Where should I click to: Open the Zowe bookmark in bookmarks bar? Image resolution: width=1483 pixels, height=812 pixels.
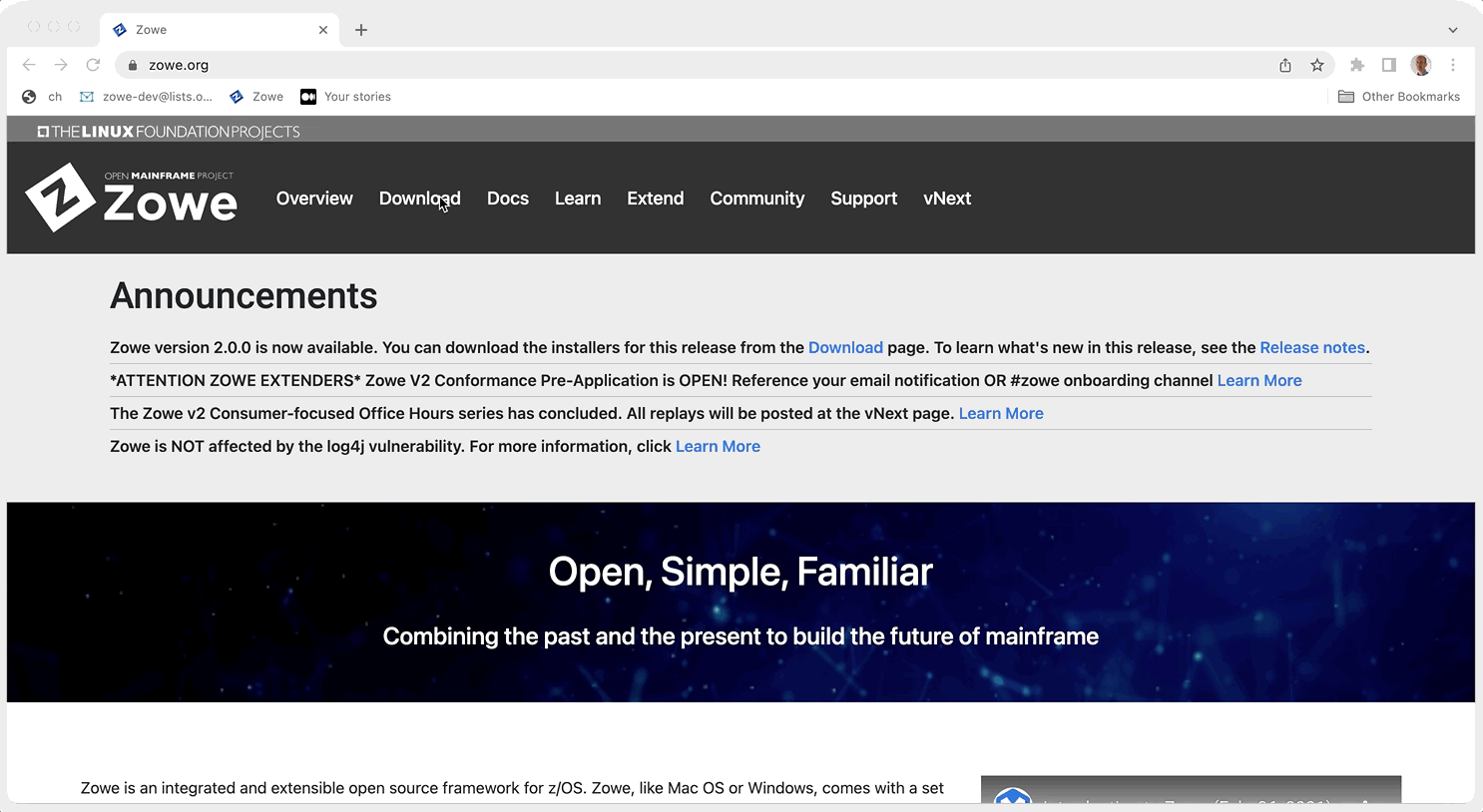(256, 97)
